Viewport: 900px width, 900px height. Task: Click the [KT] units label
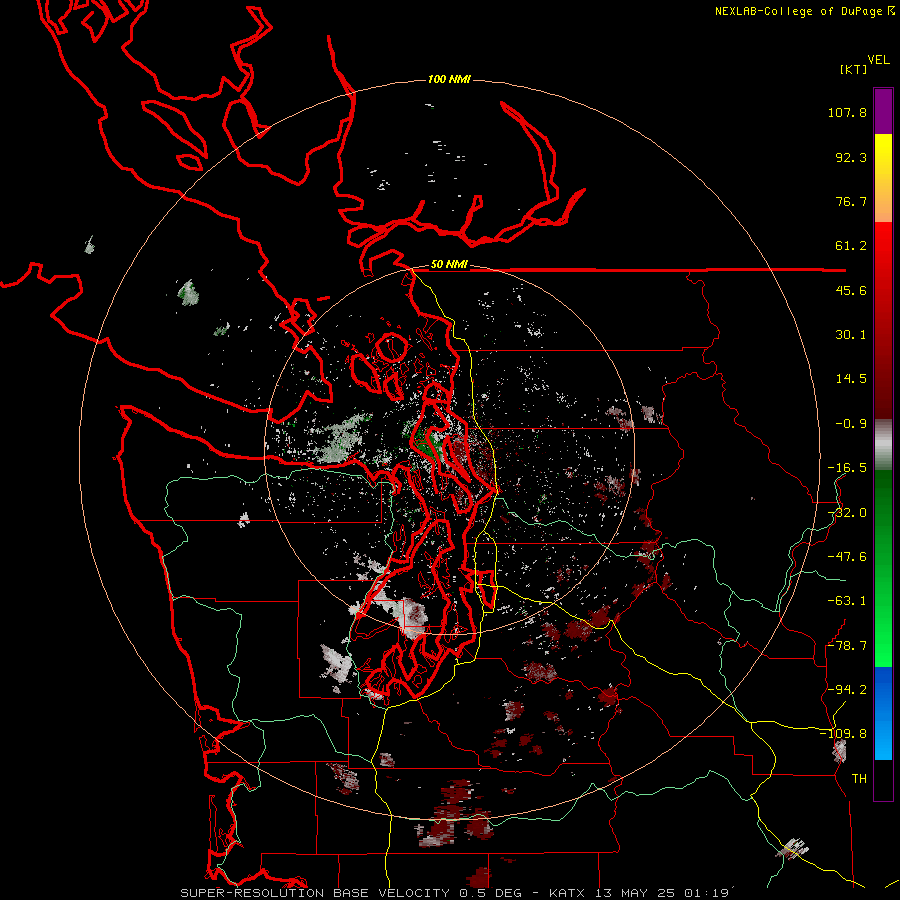tap(853, 69)
